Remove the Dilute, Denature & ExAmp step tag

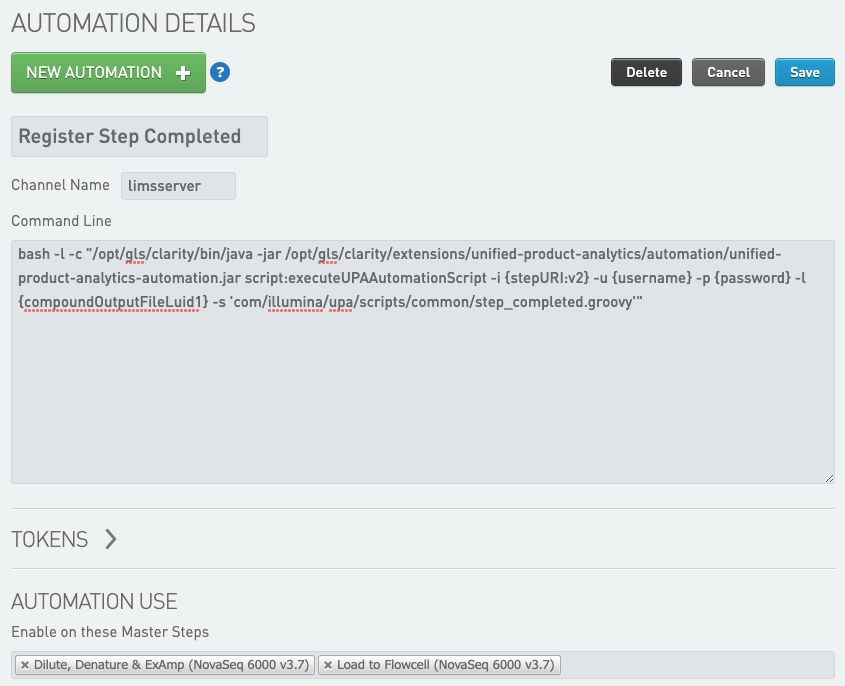[x=25, y=665]
